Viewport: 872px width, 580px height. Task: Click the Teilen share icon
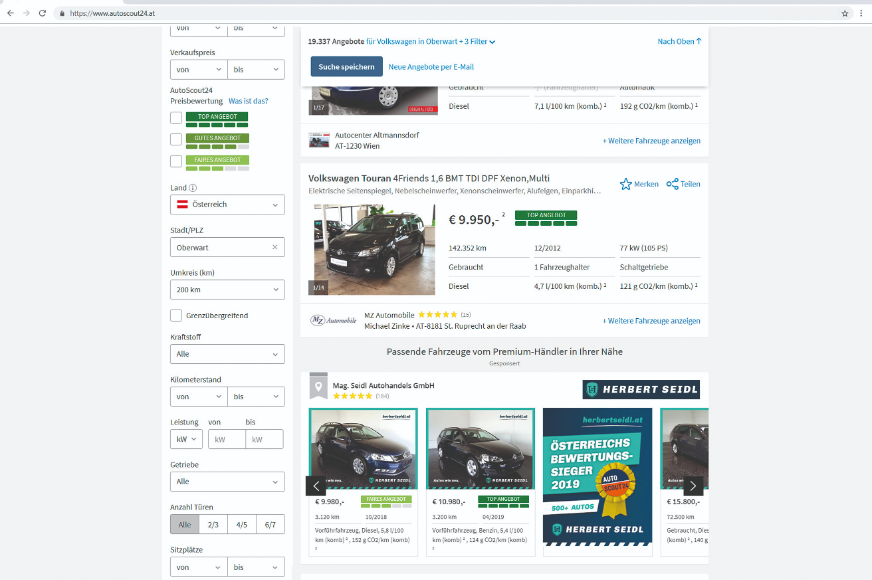pyautogui.click(x=673, y=184)
